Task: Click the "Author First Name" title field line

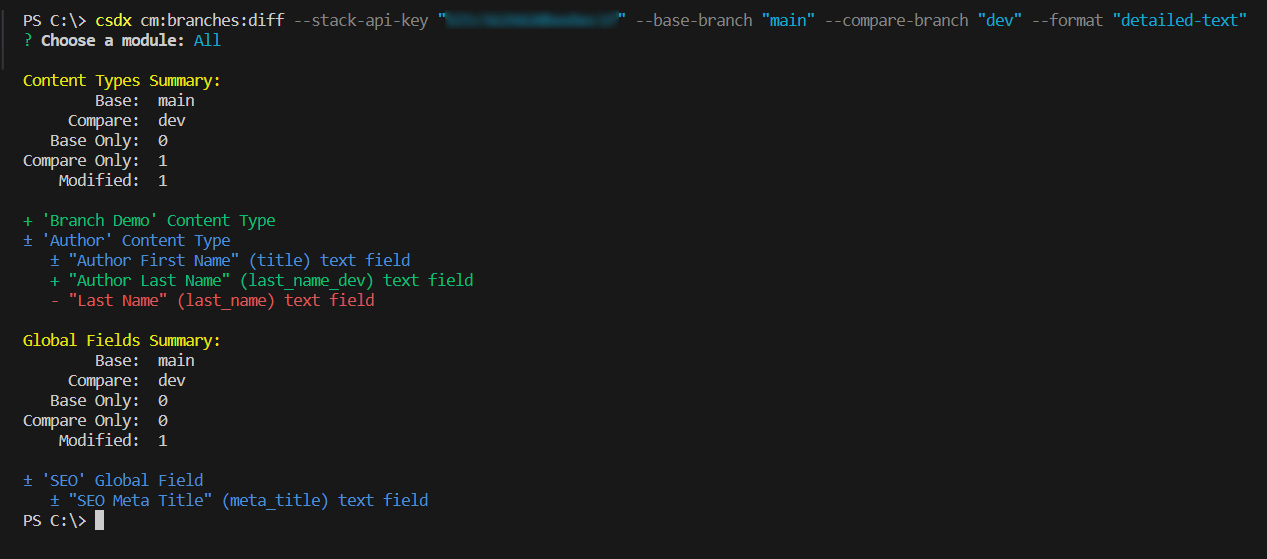Action: (230, 260)
